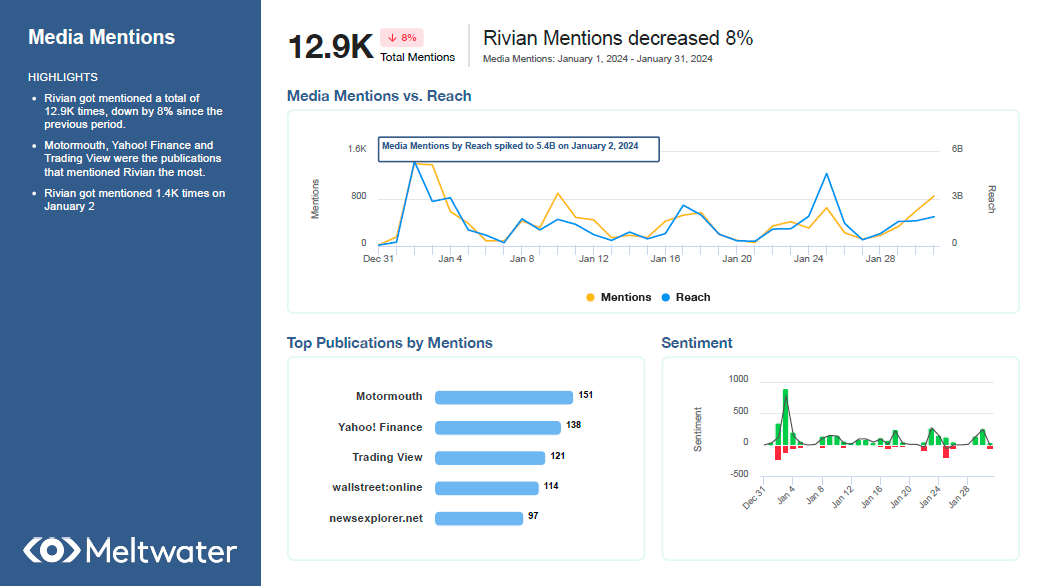The width and height of the screenshot is (1043, 586).
Task: Select the Trading View publication label
Action: pyautogui.click(x=387, y=457)
